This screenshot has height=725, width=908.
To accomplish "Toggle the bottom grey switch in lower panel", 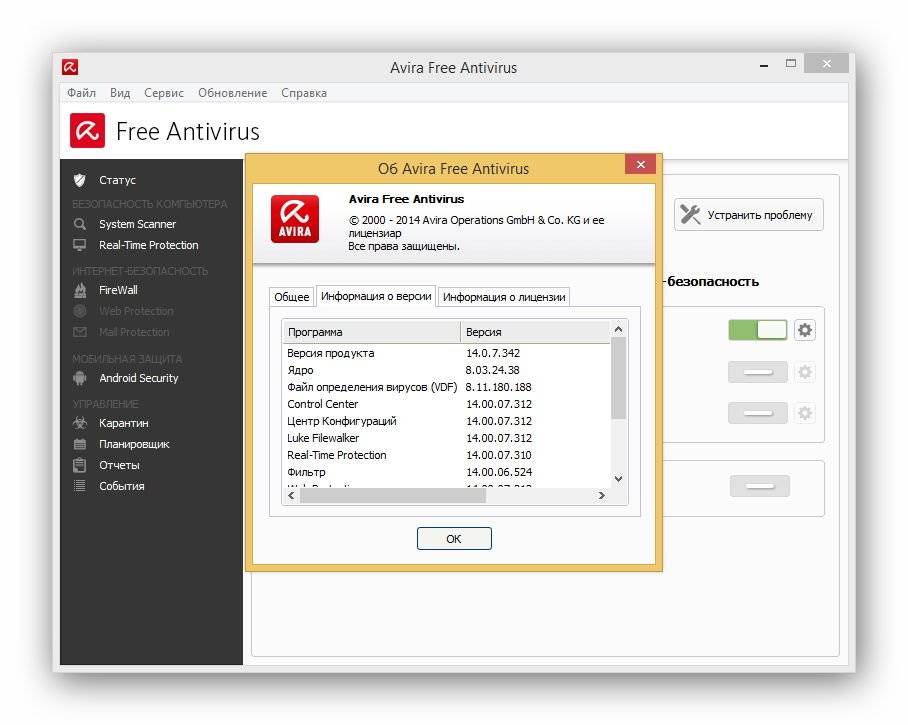I will point(759,486).
